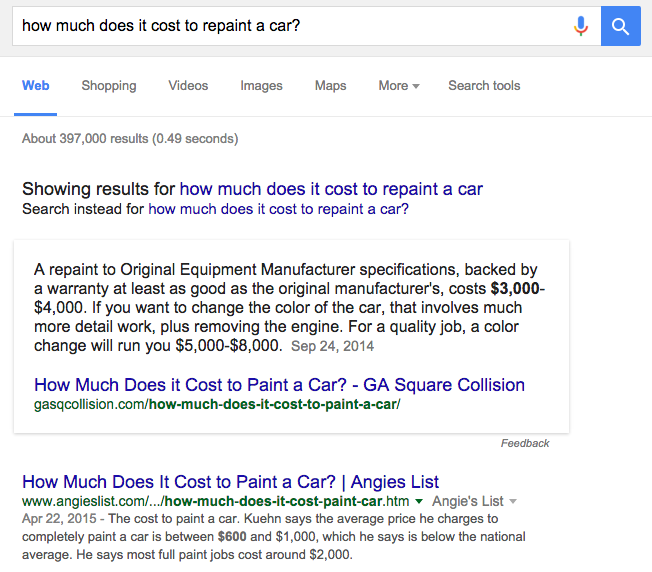Screen dimensions: 652x572
Task: Click the microphone voice search icon
Action: [x=580, y=26]
